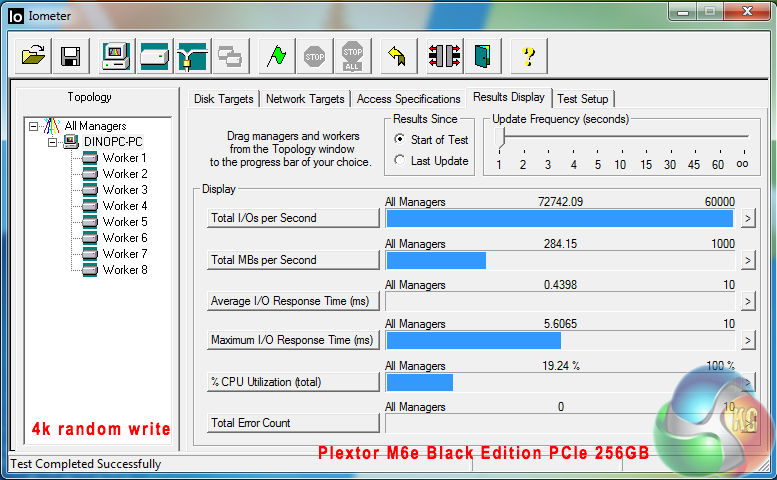Image resolution: width=777 pixels, height=480 pixels.
Task: Start a new manager from toolbar
Action: [x=116, y=56]
